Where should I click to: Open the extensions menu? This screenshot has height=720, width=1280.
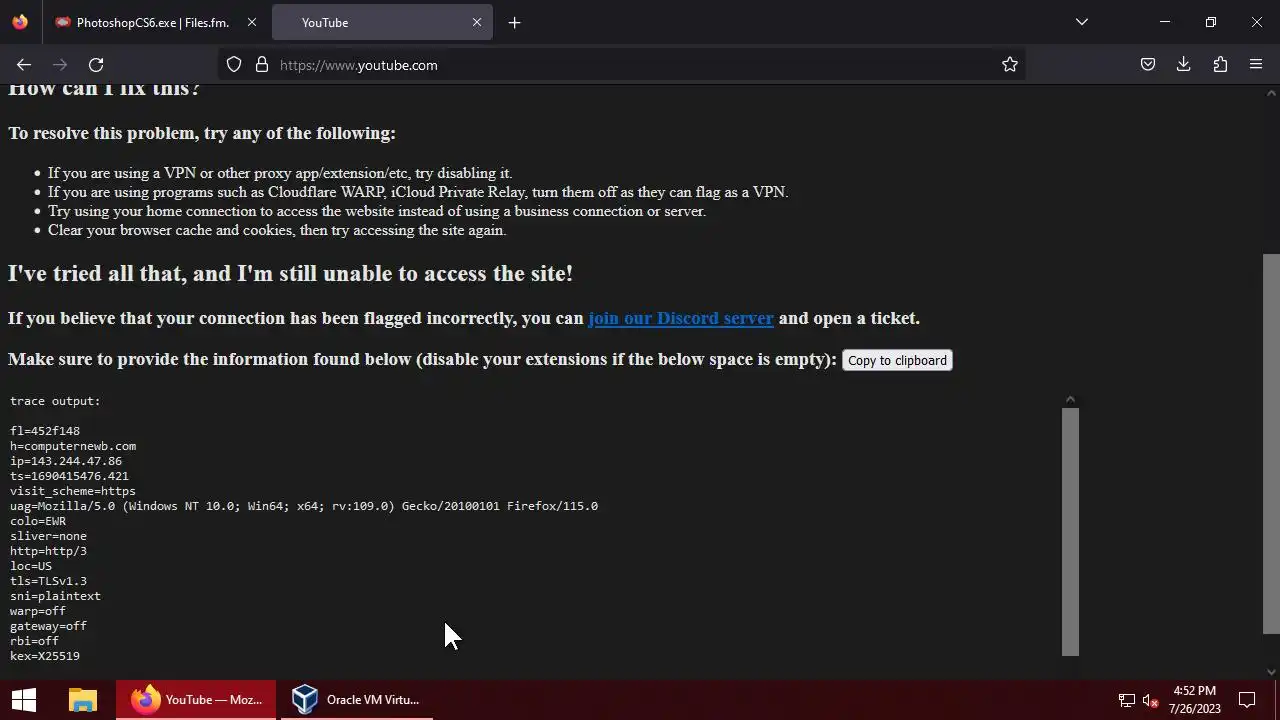coord(1220,65)
